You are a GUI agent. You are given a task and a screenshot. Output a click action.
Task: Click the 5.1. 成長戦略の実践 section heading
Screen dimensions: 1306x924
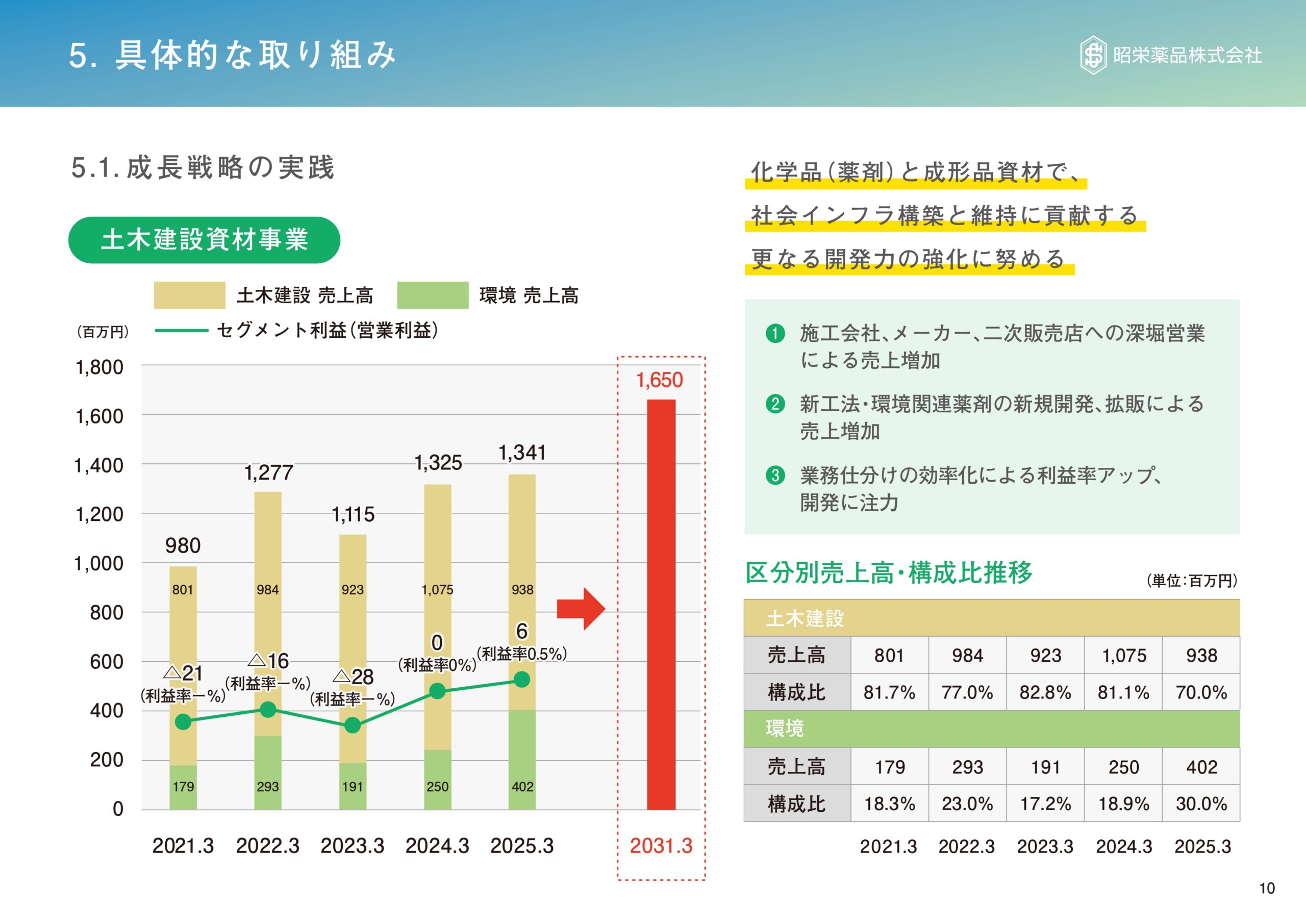coord(202,166)
